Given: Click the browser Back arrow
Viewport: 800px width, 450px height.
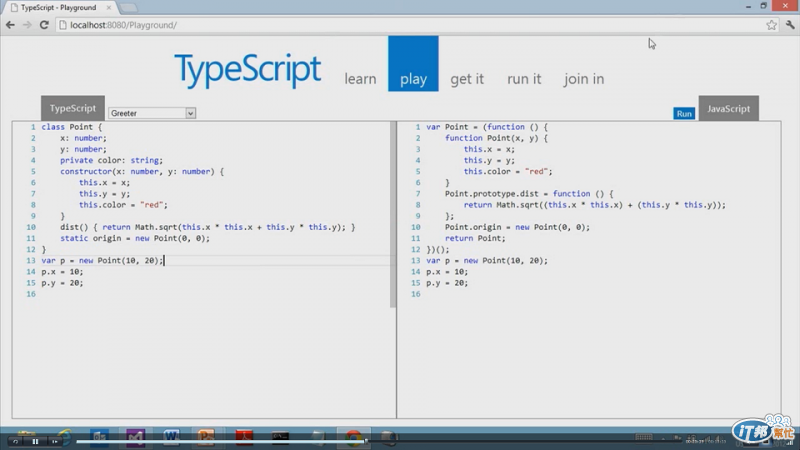Looking at the screenshot, I should (10, 25).
